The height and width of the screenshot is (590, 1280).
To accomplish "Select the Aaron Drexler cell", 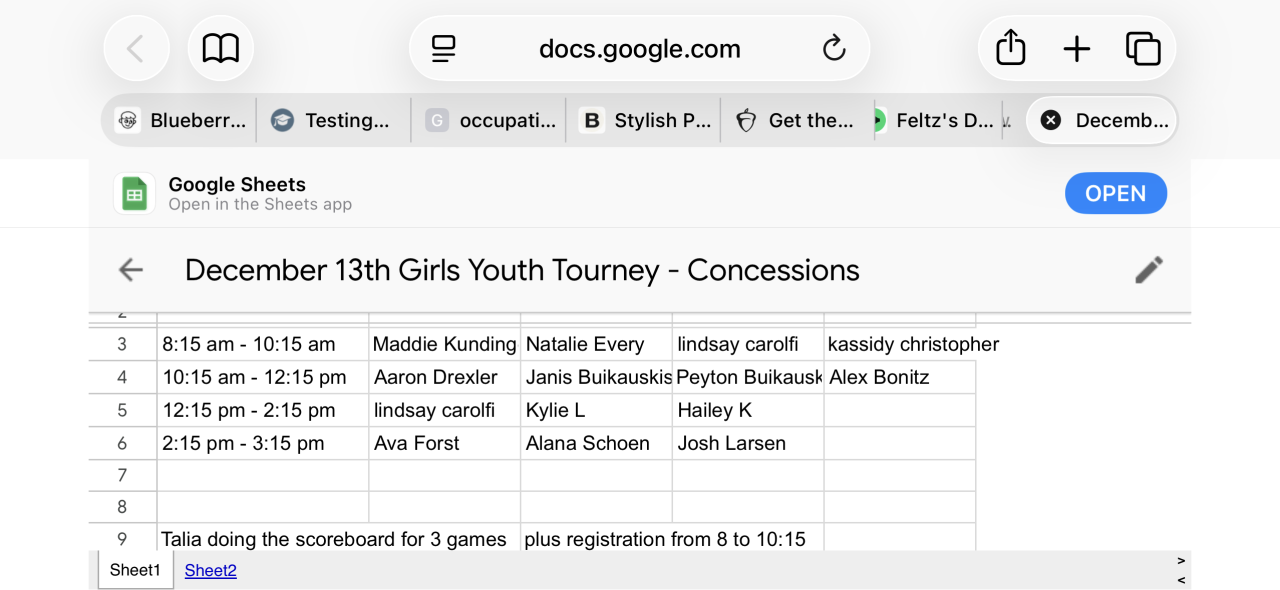I will click(x=444, y=377).
